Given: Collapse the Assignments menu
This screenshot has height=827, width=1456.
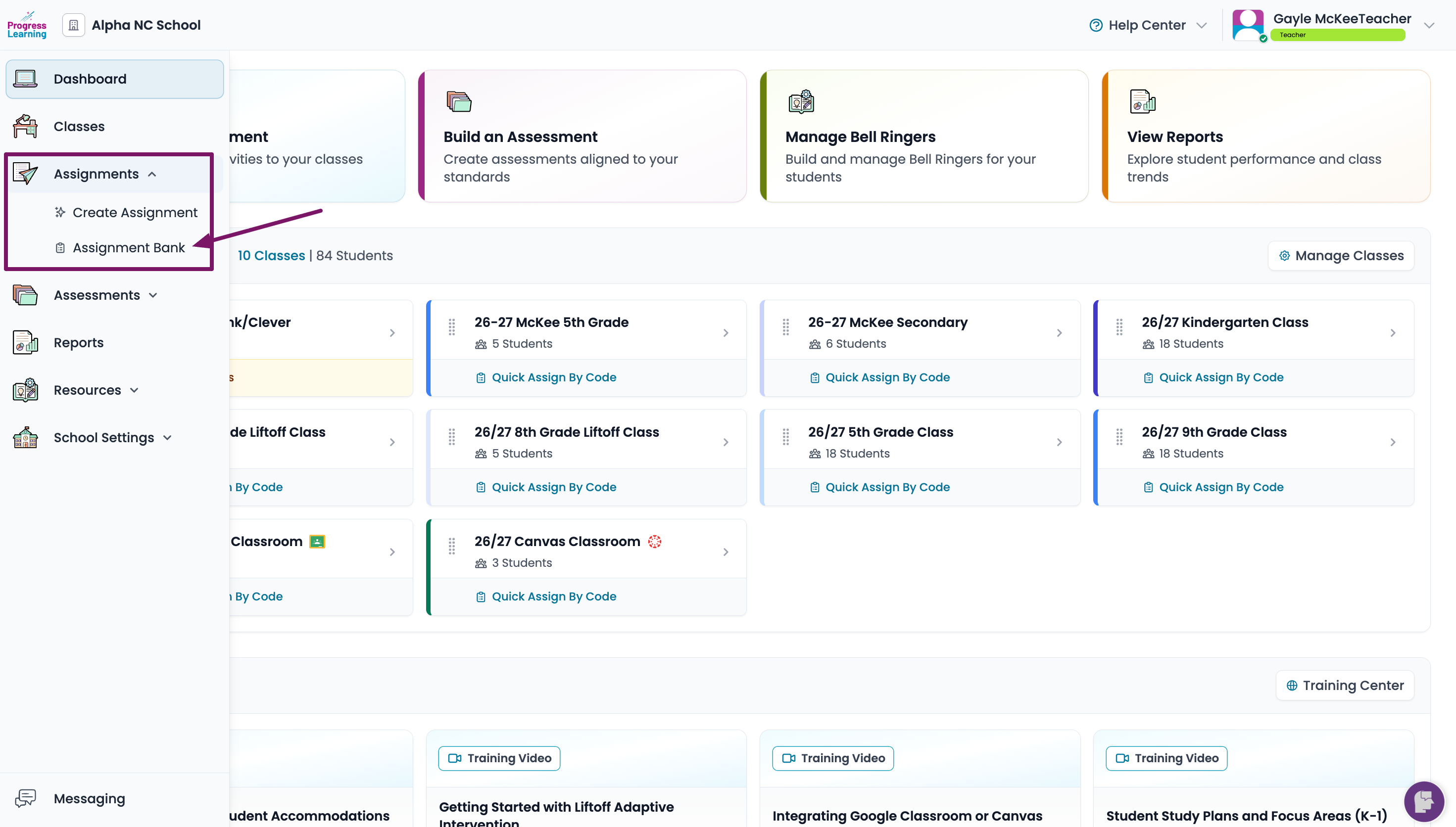Looking at the screenshot, I should coord(152,174).
